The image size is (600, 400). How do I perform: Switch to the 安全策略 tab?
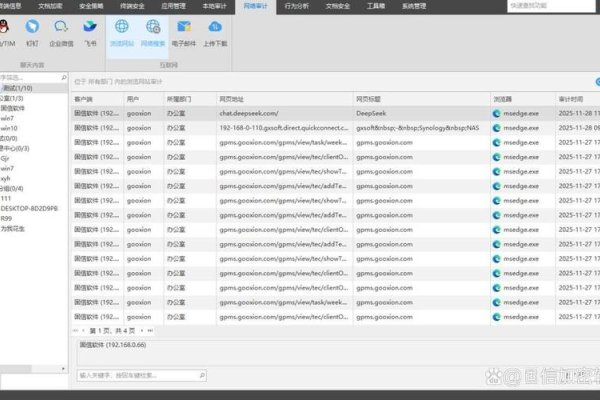tap(91, 6)
